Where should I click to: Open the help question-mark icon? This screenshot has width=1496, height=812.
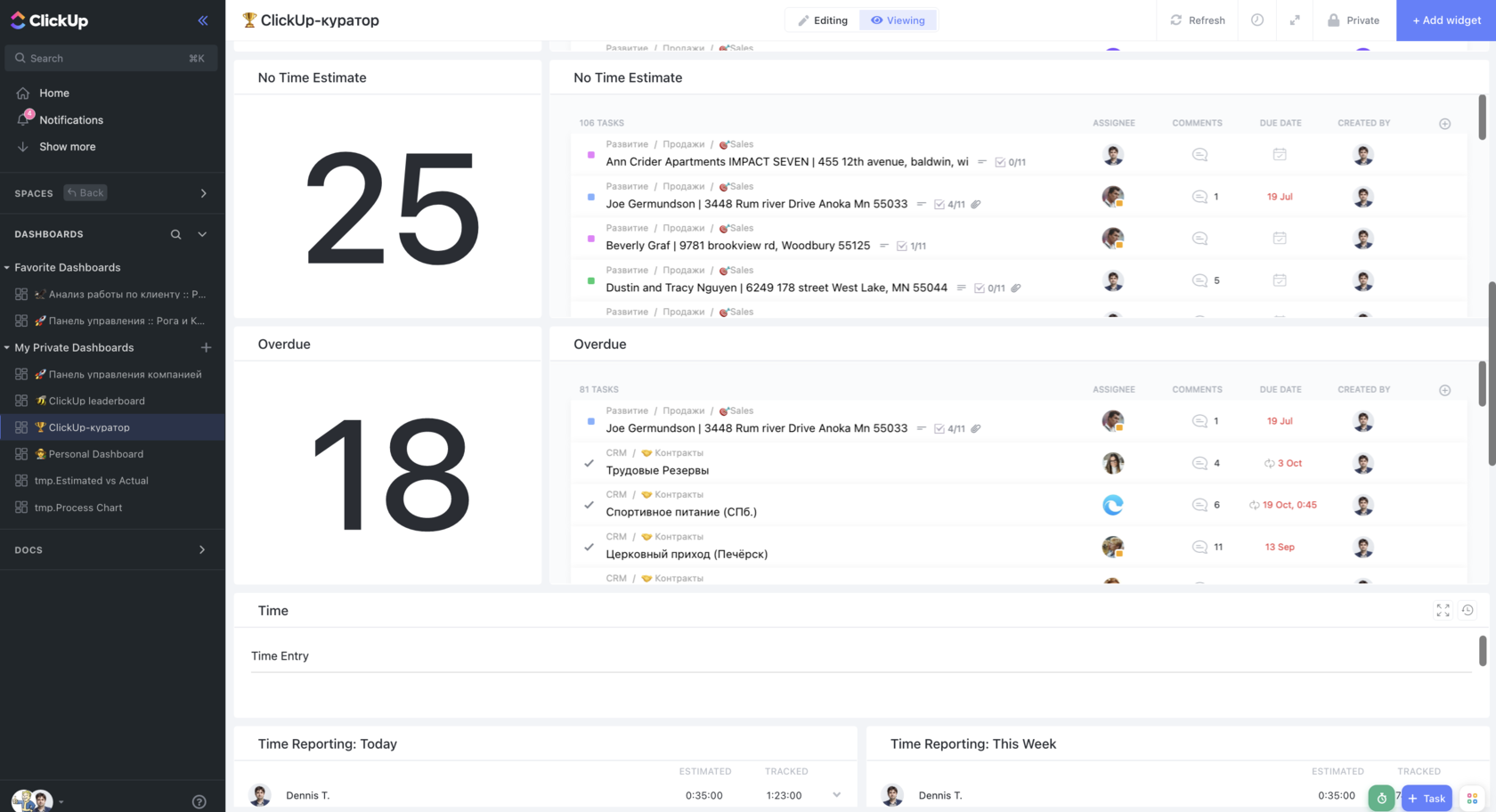(199, 801)
